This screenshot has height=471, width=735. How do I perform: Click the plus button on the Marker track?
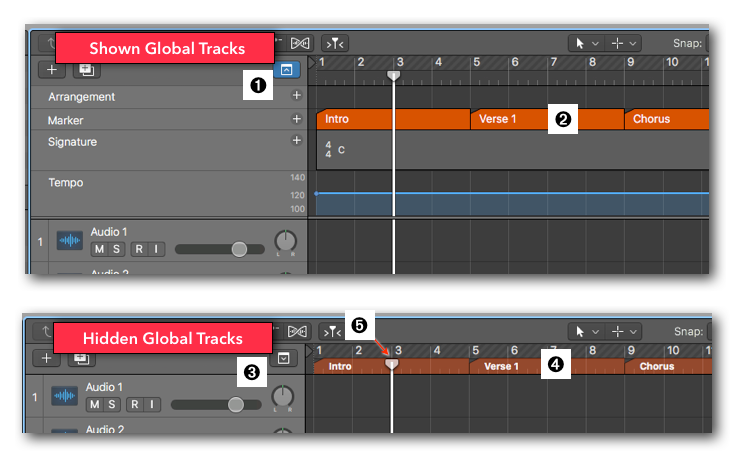296,119
